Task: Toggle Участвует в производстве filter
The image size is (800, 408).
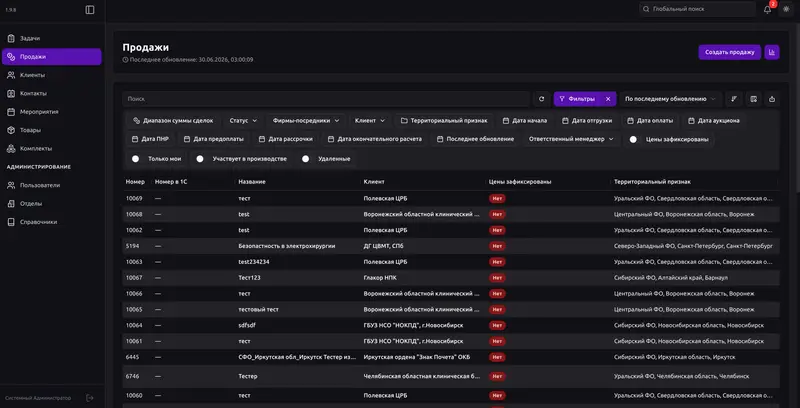Action: coord(200,159)
